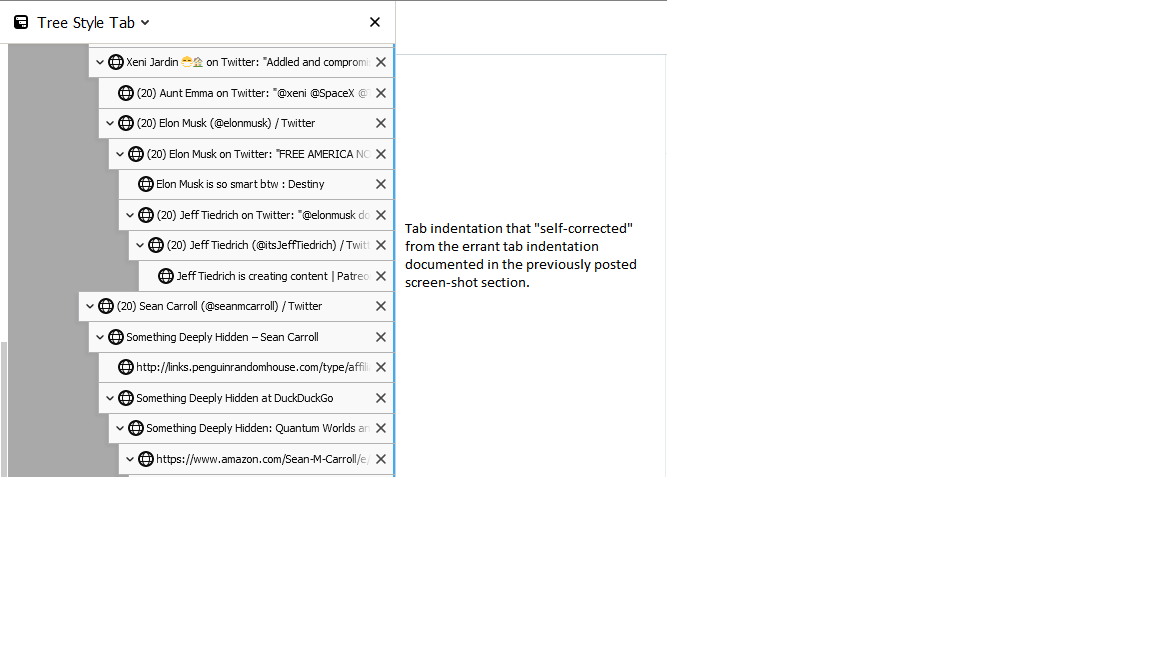Close the Elon Musk (@elonmusk) / Twitter tab

tap(381, 123)
